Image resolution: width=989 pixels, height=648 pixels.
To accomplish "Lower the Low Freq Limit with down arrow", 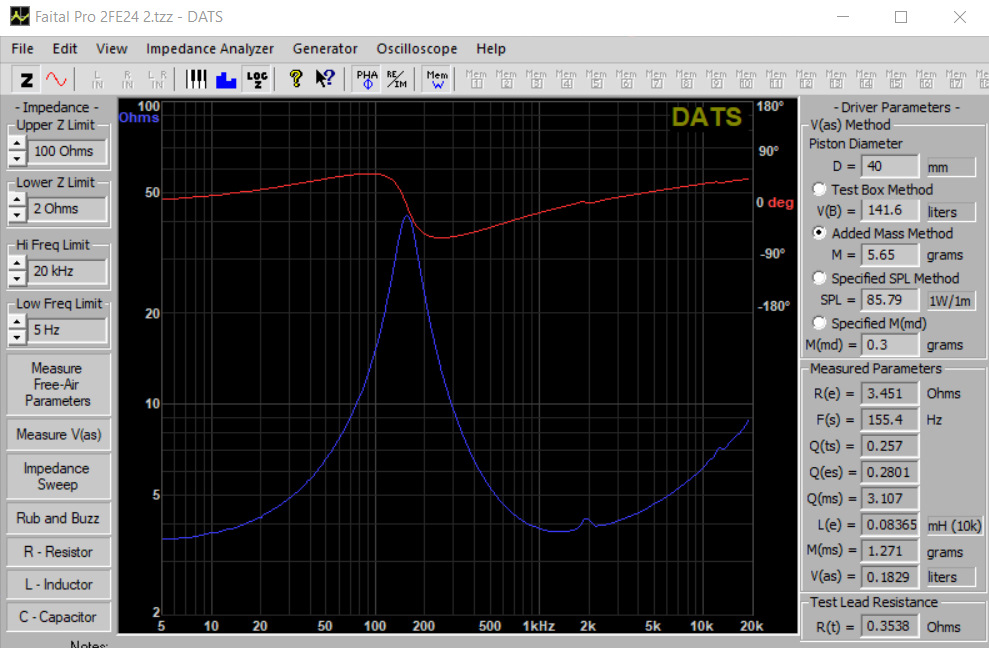I will pyautogui.click(x=17, y=336).
